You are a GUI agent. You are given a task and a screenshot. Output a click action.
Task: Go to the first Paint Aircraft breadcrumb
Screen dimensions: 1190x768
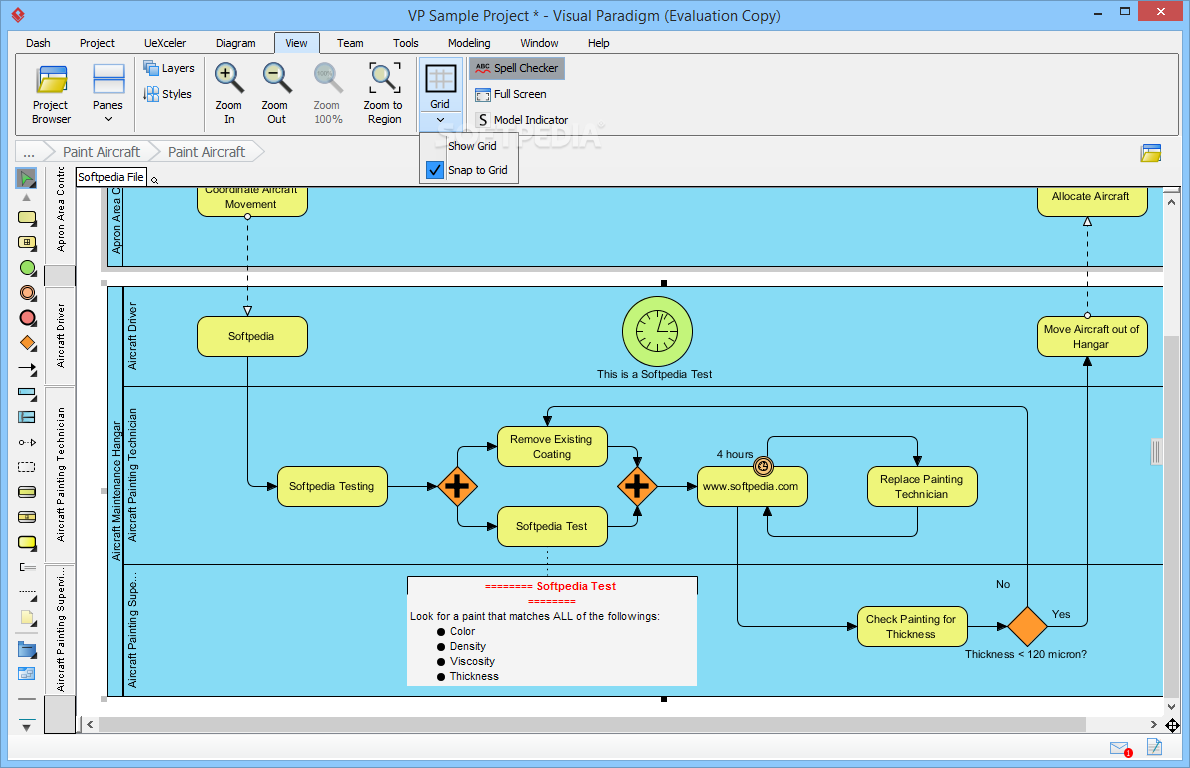(101, 153)
